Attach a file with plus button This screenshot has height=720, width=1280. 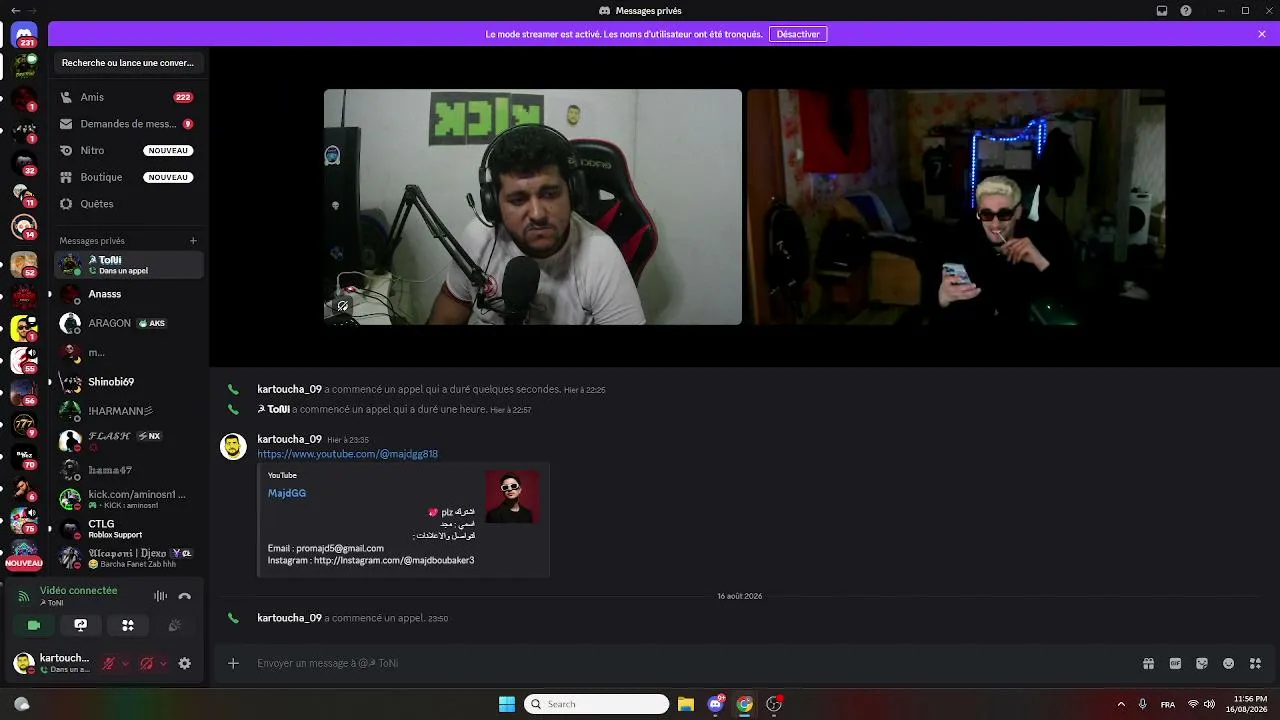click(x=233, y=663)
